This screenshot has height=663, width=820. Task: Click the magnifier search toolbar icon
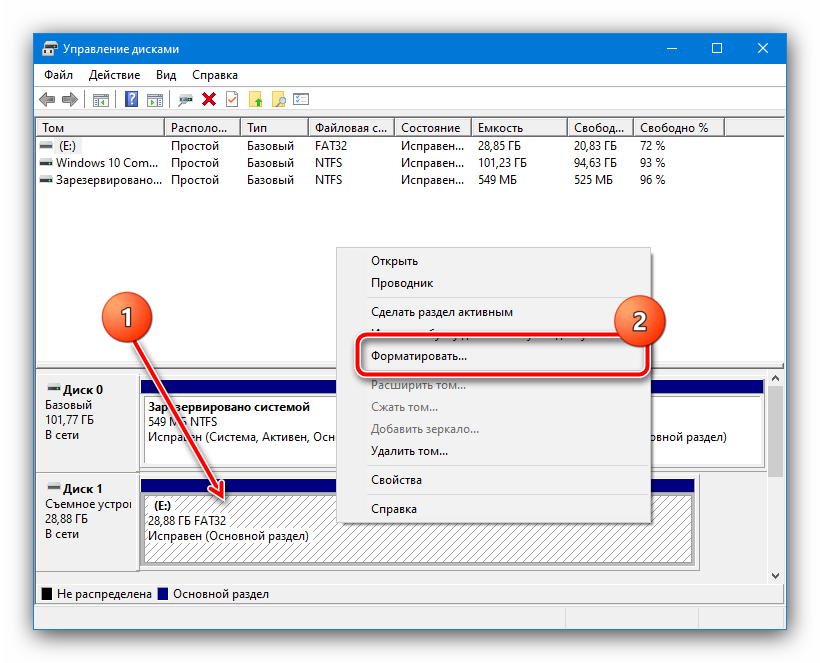[279, 99]
